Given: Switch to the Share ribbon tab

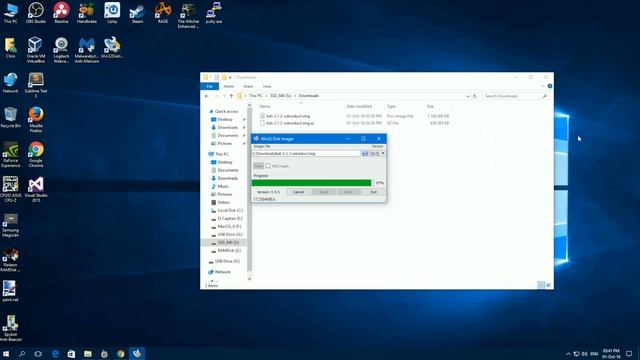Looking at the screenshot, I should [248, 86].
